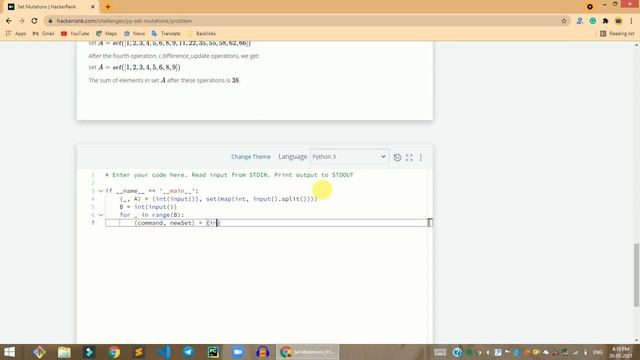Image resolution: width=640 pixels, height=360 pixels.
Task: Open the Chrome three-dot menu
Action: point(631,21)
